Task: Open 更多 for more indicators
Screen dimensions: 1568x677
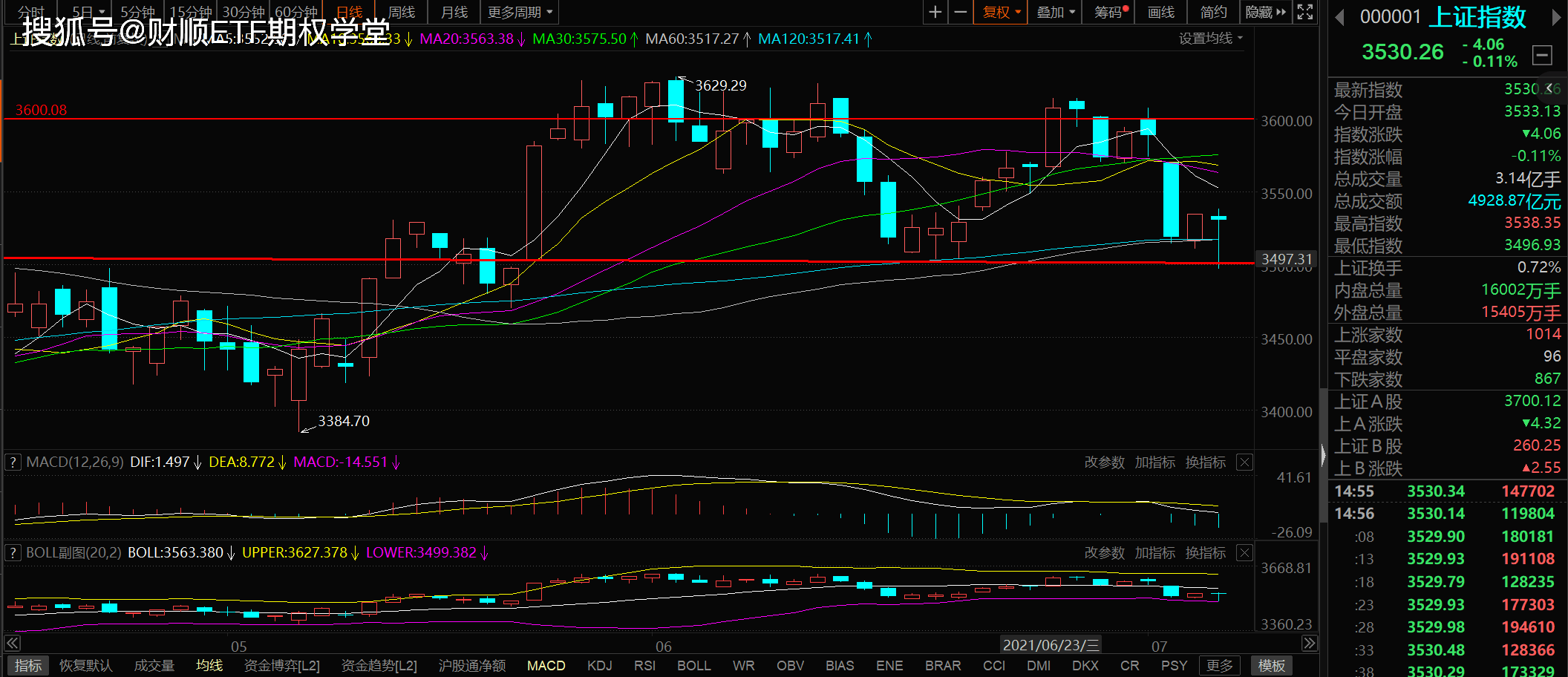Action: 1219,665
